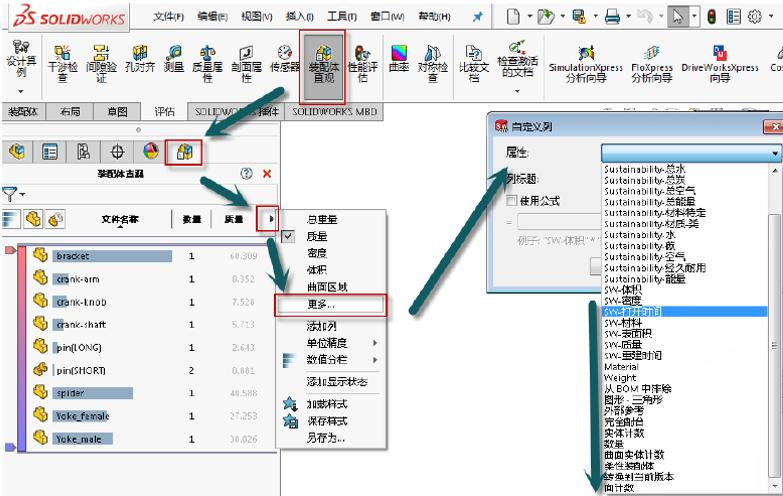
Task: Sort by 文件名称 column header
Action: [x=120, y=219]
